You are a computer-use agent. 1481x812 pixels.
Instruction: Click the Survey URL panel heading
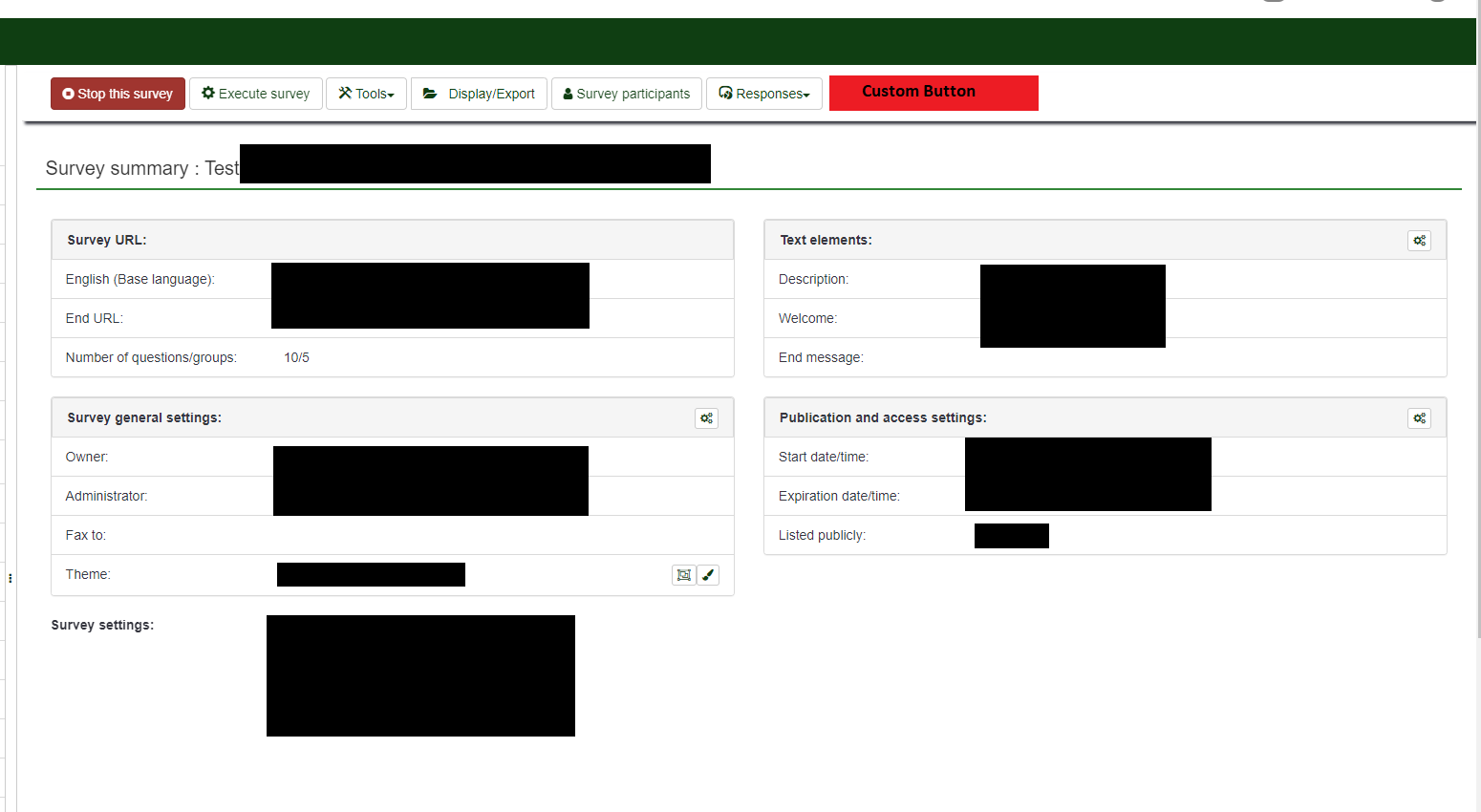click(393, 240)
